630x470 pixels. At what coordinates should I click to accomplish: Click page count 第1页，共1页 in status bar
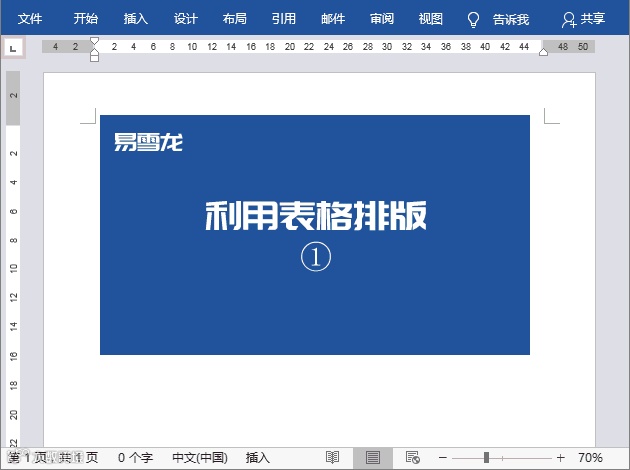coord(53,458)
